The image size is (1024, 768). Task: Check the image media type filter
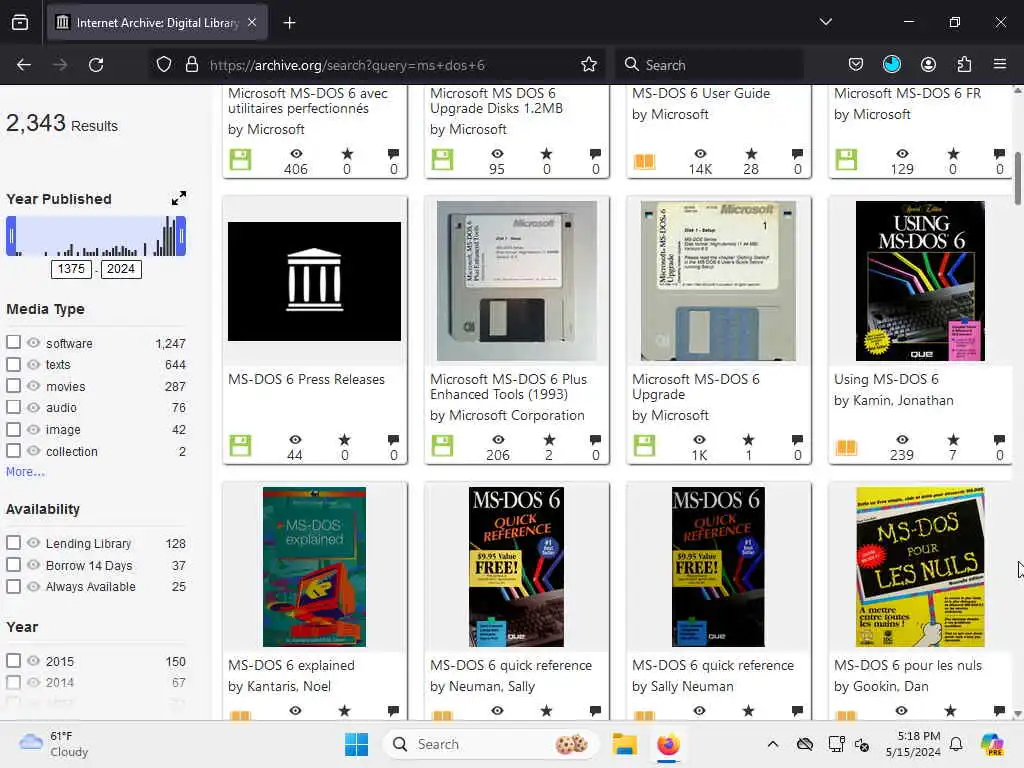click(13, 429)
